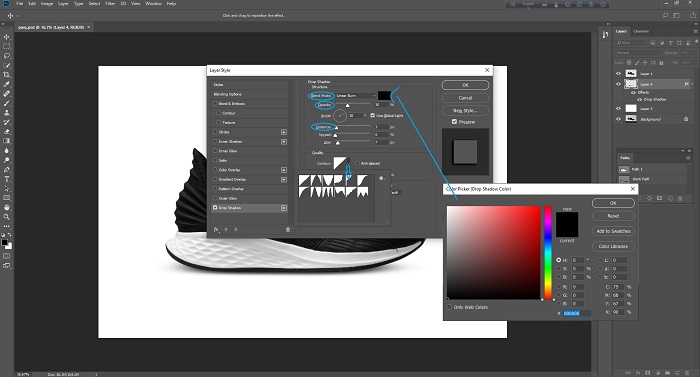Toggle visibility of Drop Shadow effect

(640, 99)
